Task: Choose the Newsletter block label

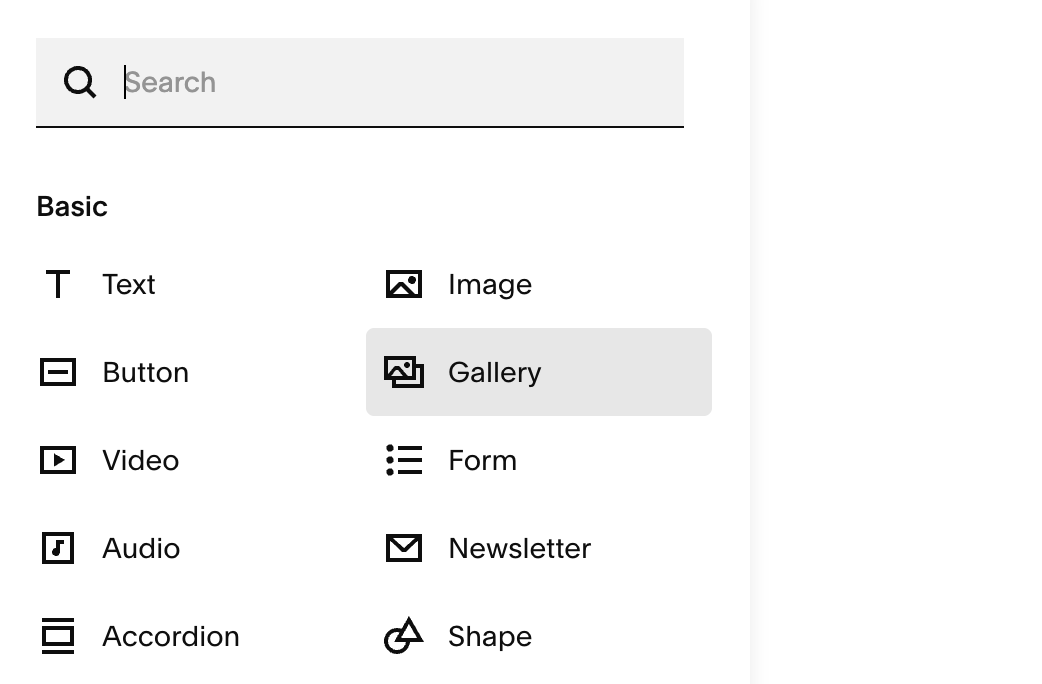Action: click(x=520, y=548)
